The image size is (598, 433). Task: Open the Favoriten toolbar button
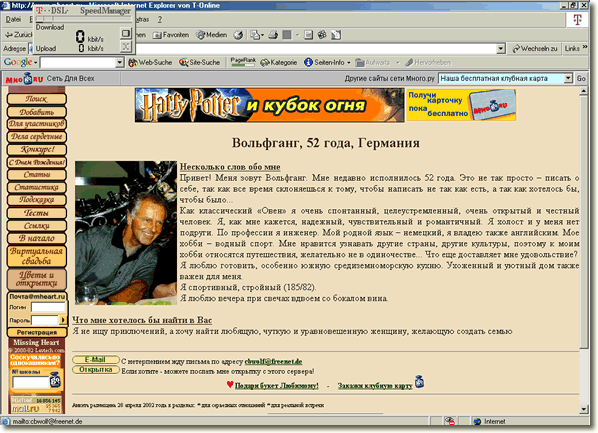[171, 35]
